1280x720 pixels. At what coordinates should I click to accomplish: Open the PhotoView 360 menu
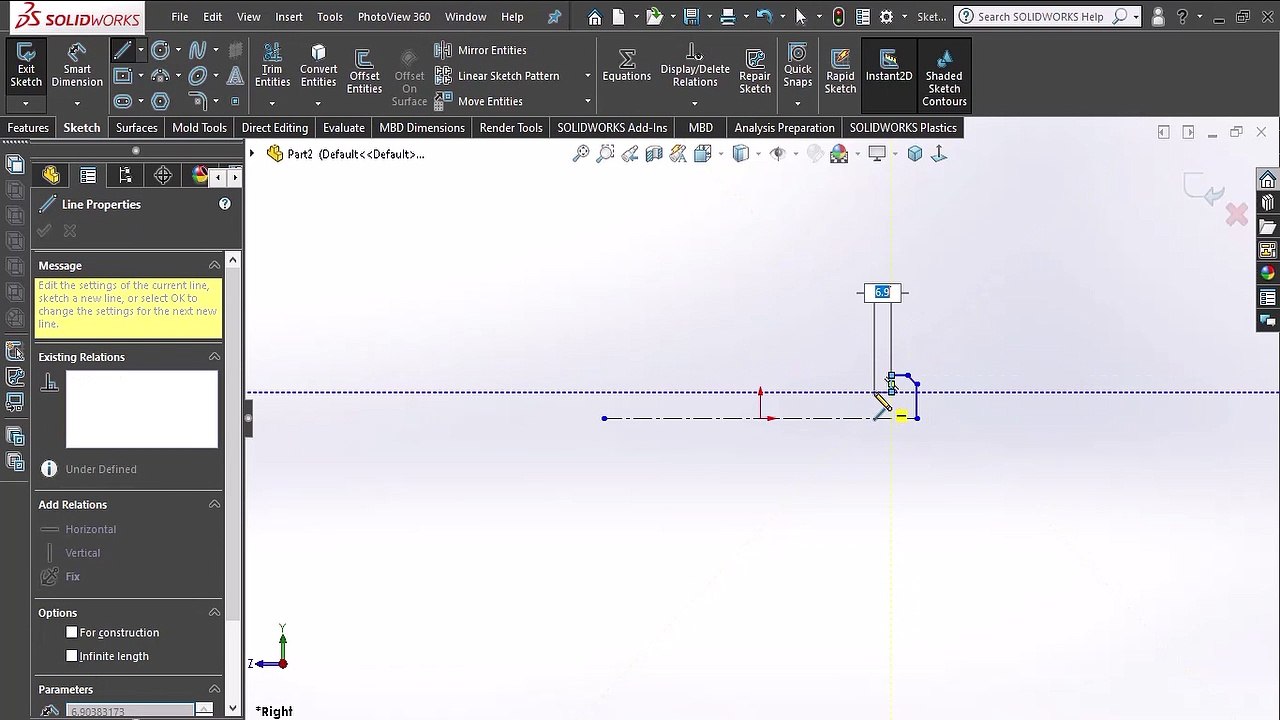point(394,17)
